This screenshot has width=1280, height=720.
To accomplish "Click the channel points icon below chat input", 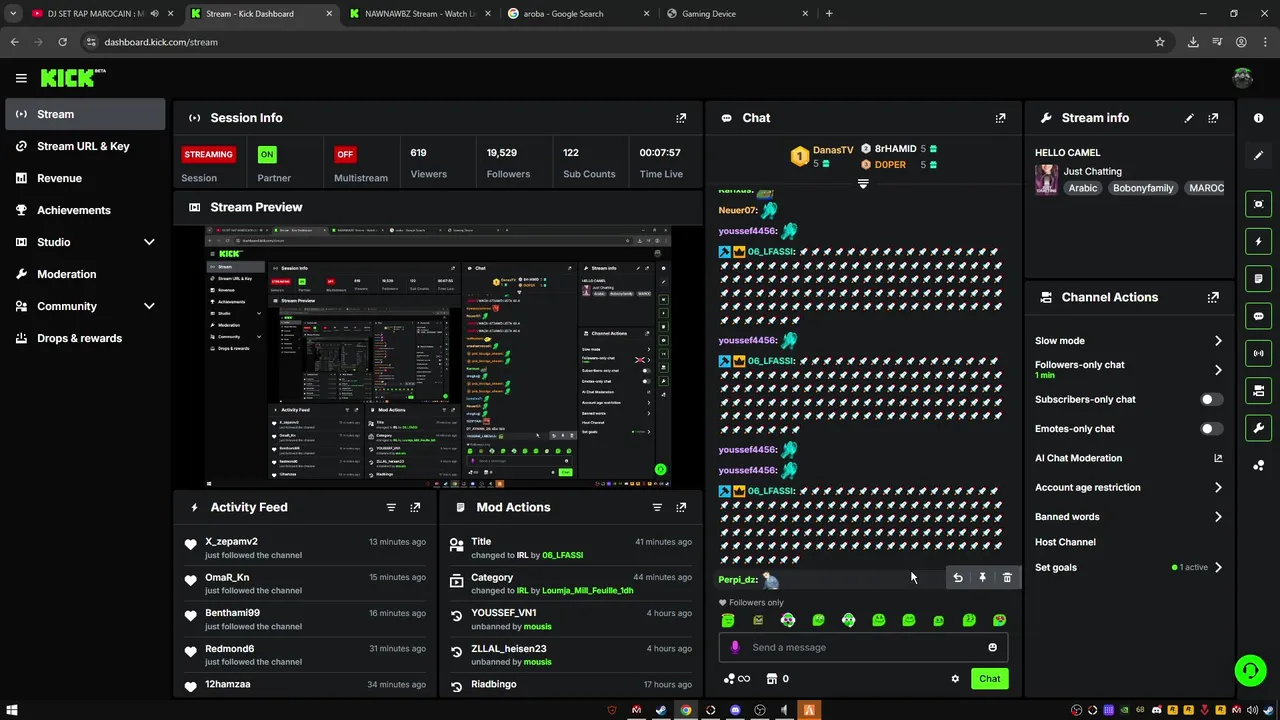I will point(730,679).
